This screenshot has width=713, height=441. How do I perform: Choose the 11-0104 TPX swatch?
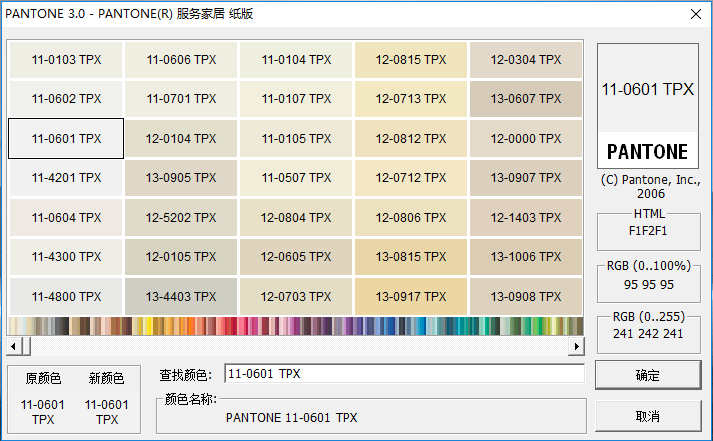coord(296,60)
